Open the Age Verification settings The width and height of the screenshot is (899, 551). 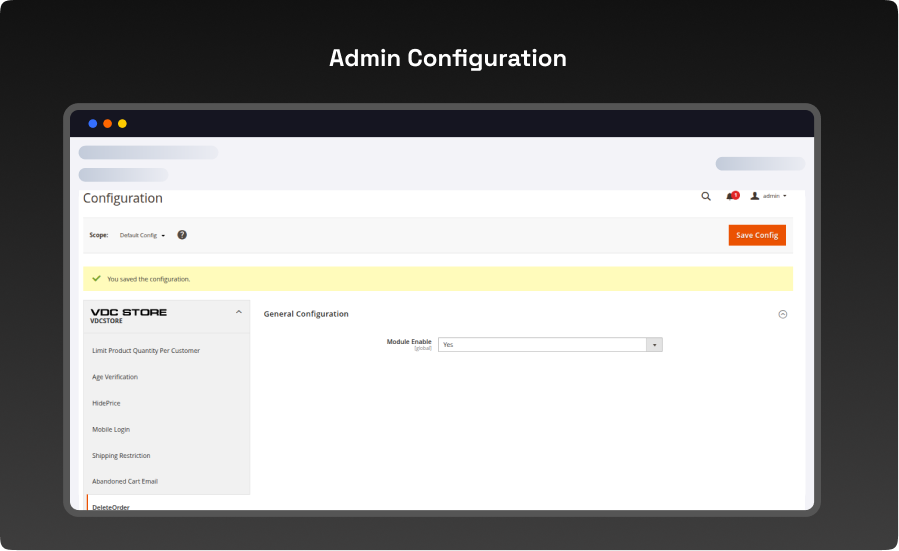(x=115, y=377)
